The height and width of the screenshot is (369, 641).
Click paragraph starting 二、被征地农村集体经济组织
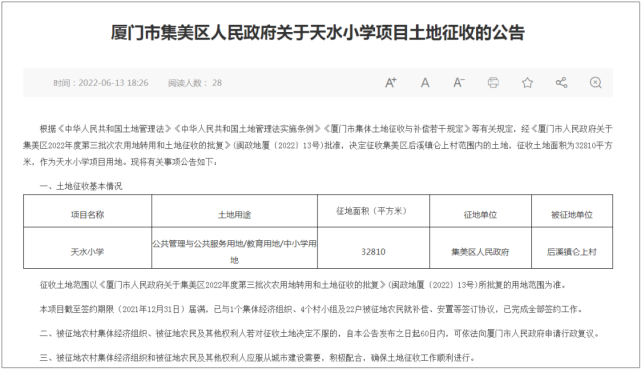coord(320,334)
